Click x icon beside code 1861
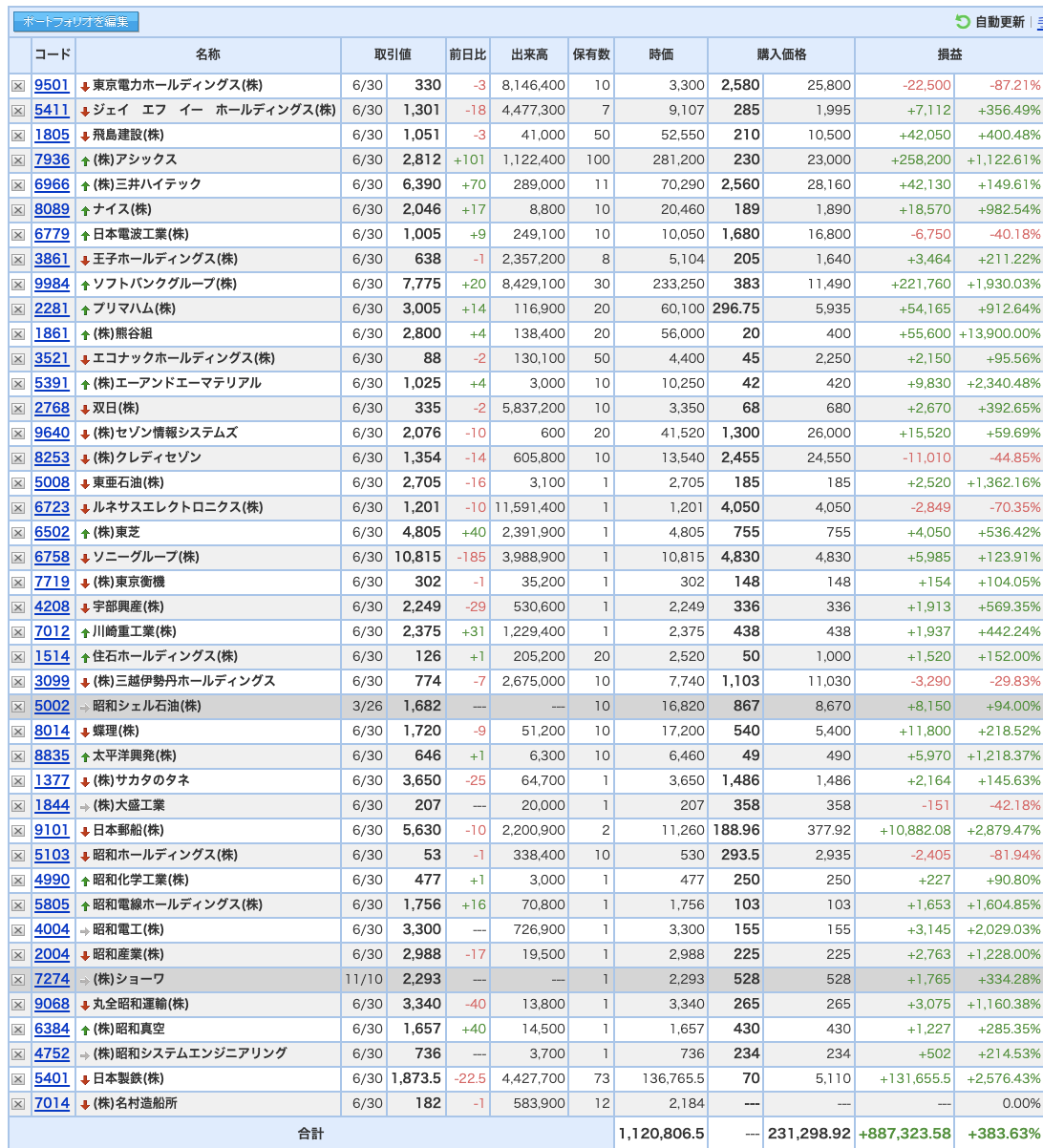Screen dimensions: 1043x1148 (x=18, y=334)
